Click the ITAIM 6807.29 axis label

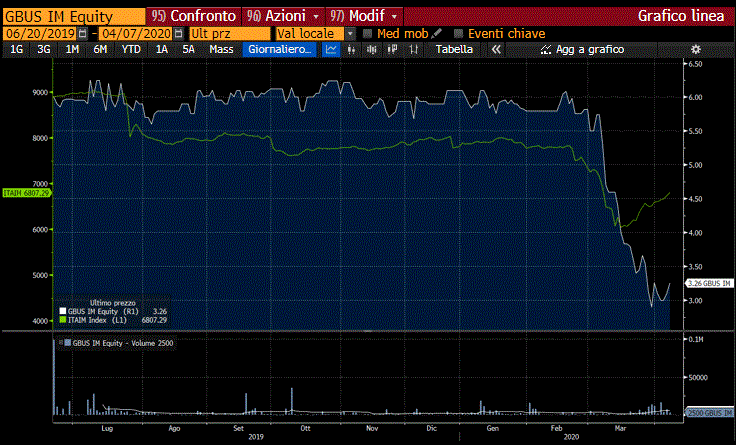pyautogui.click(x=26, y=193)
